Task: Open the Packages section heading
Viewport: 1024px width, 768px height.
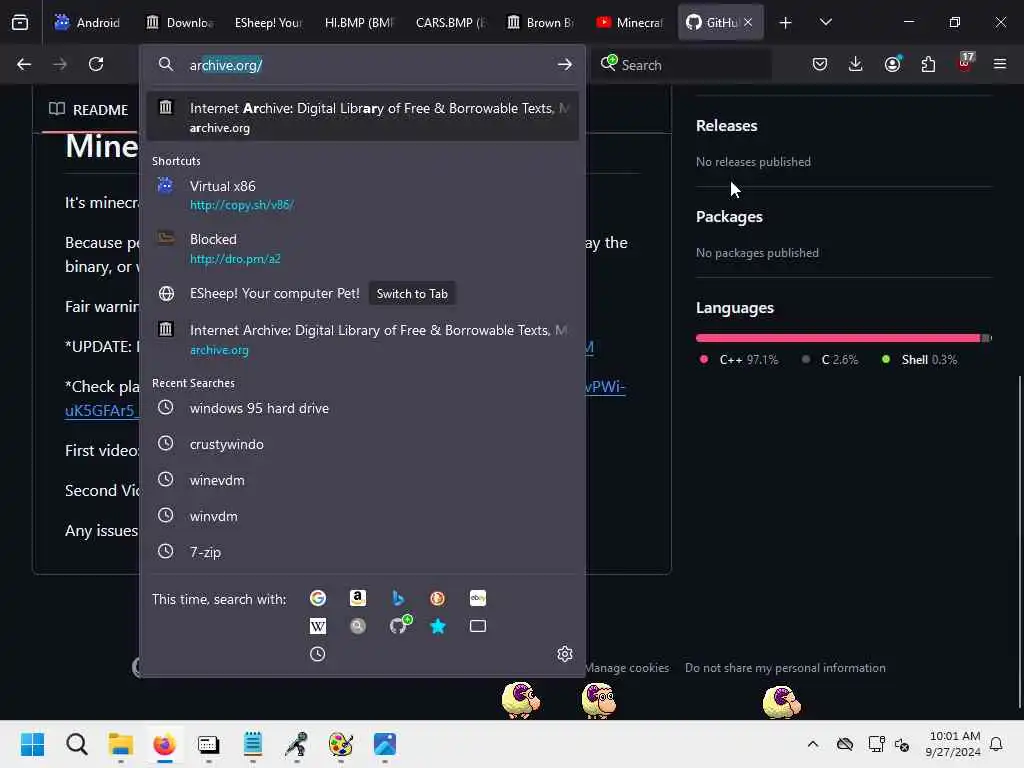Action: coord(729,217)
